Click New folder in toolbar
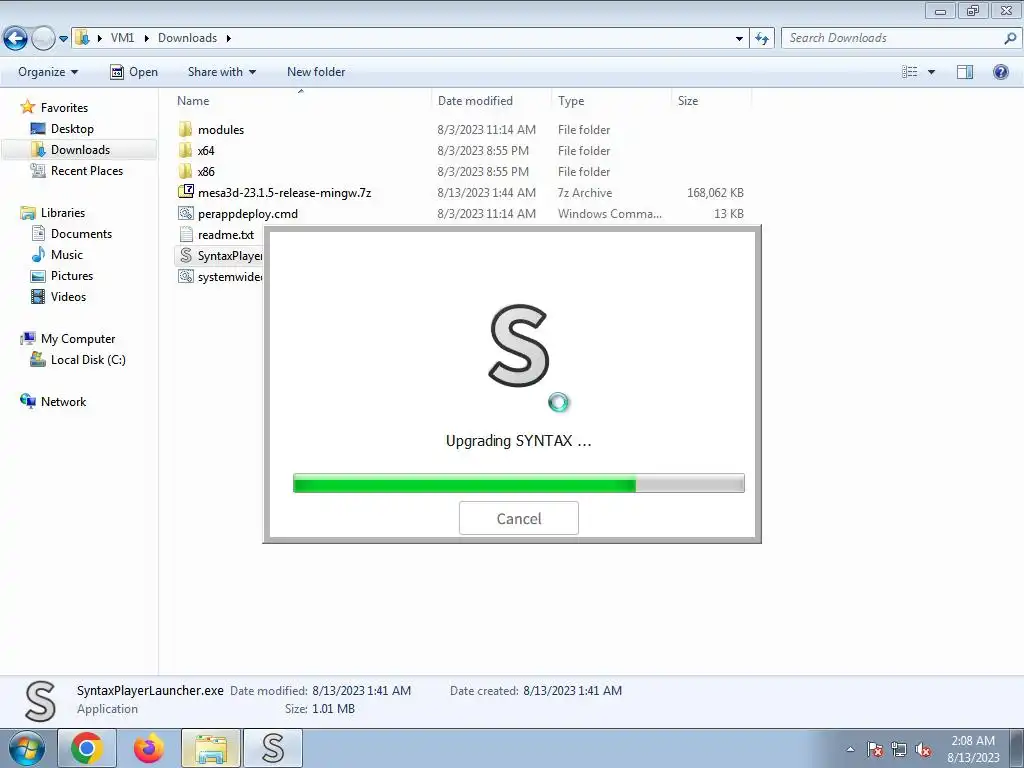 point(316,72)
